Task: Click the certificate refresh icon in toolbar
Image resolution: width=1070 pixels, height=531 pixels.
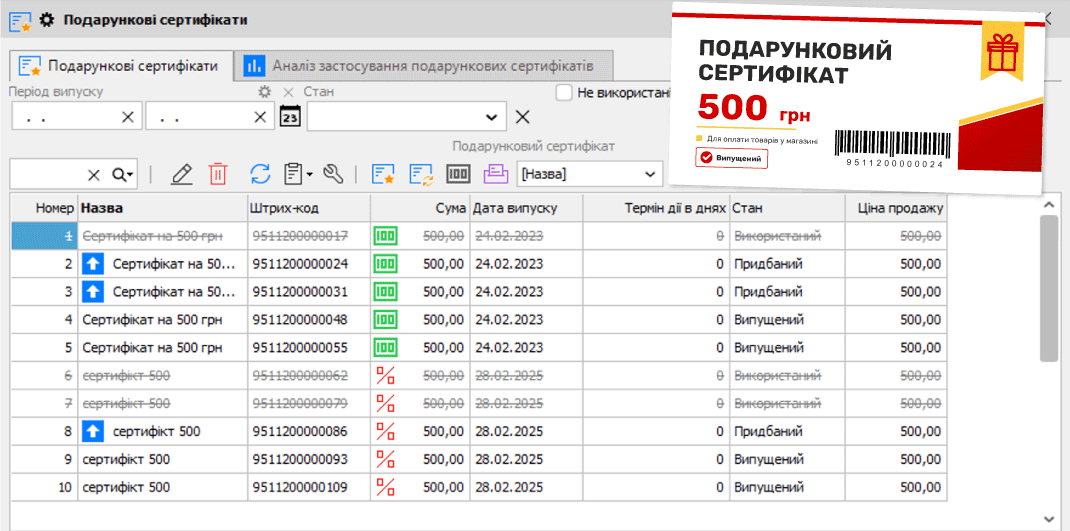Action: pos(420,174)
